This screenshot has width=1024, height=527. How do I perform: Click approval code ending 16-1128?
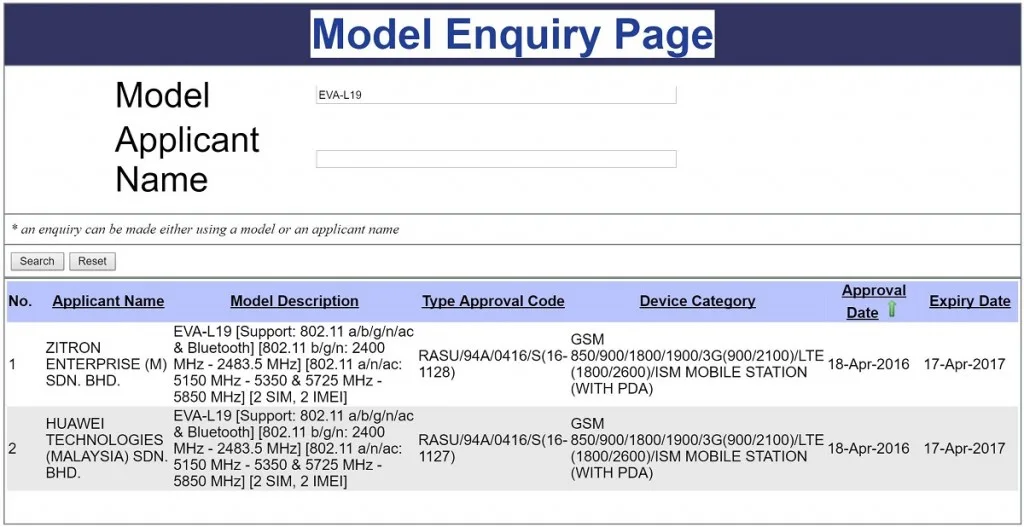click(493, 364)
